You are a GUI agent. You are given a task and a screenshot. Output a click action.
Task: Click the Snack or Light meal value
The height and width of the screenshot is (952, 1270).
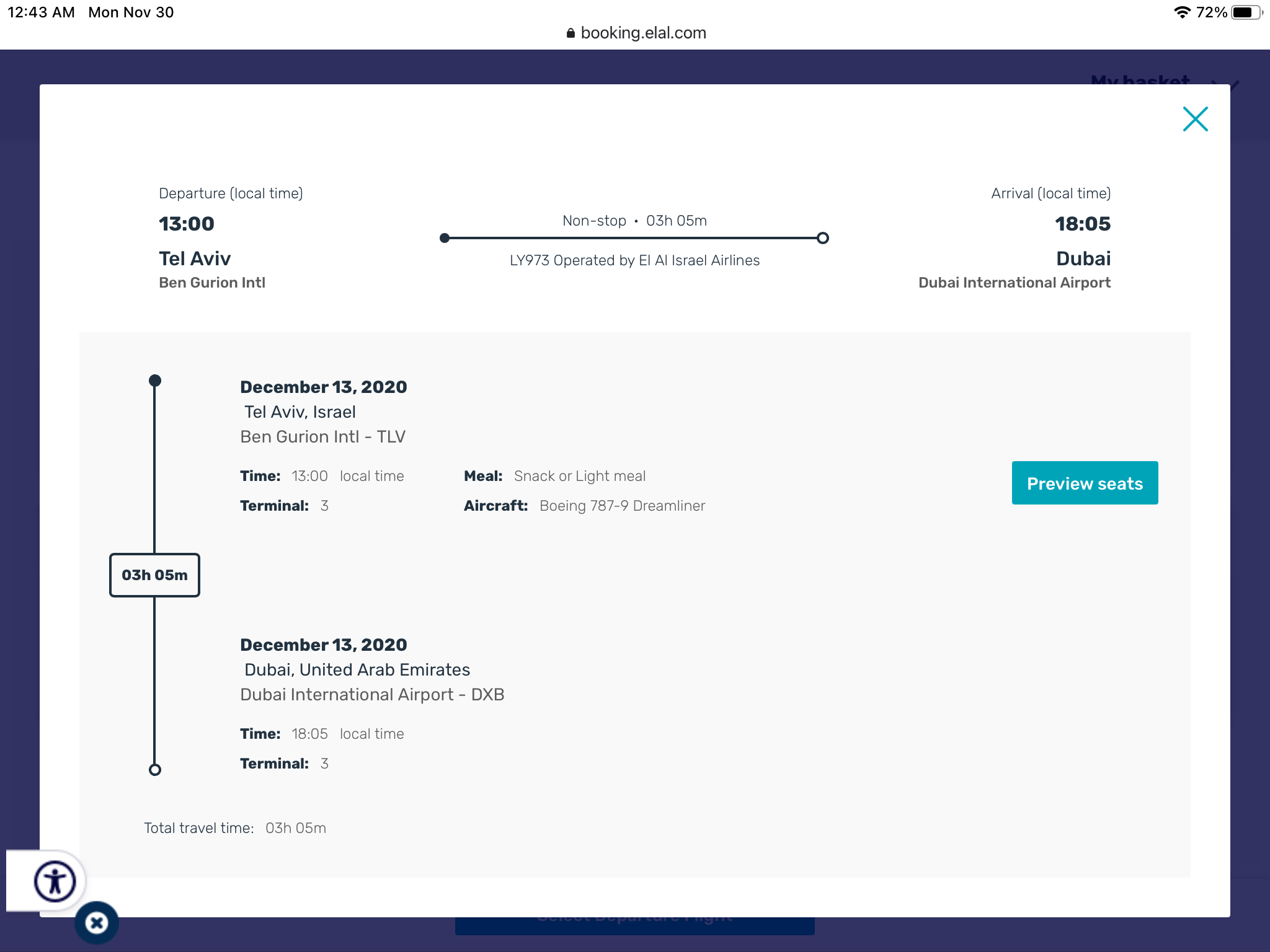point(580,476)
